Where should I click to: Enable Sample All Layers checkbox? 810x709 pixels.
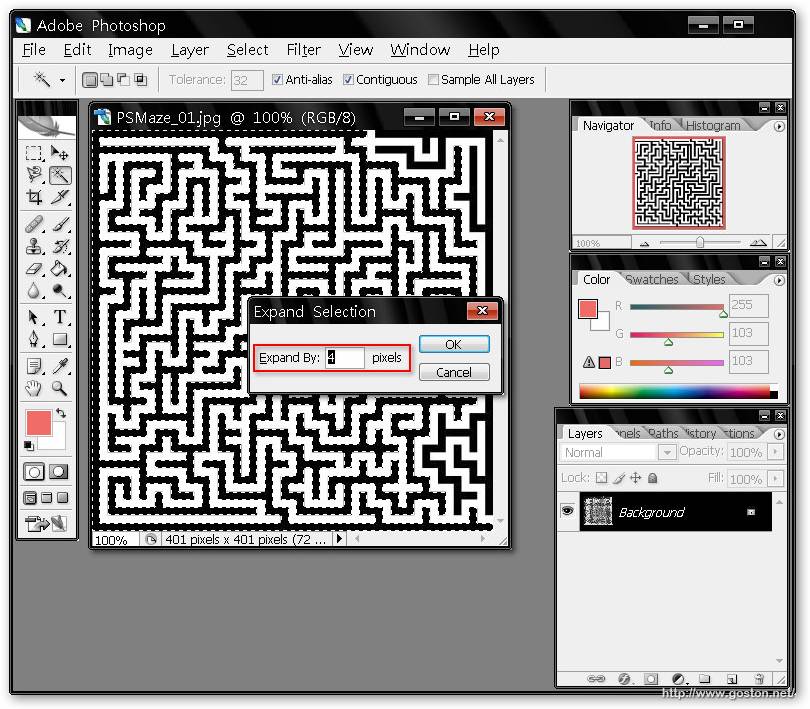click(x=433, y=80)
